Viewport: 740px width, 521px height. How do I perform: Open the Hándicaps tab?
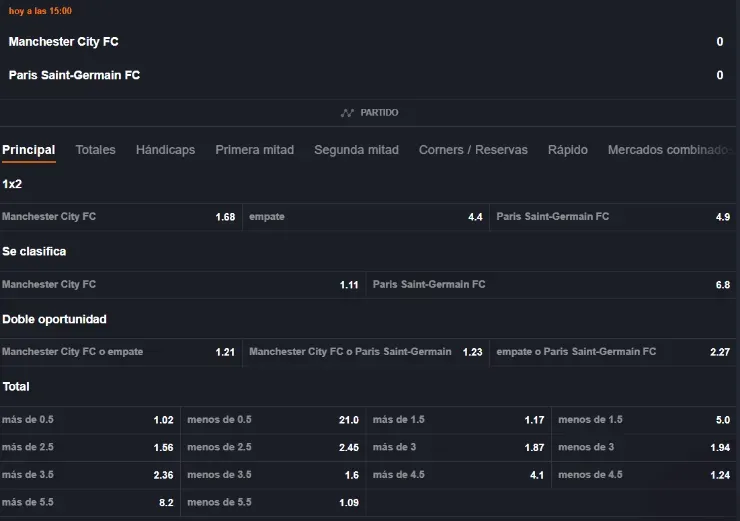[165, 150]
